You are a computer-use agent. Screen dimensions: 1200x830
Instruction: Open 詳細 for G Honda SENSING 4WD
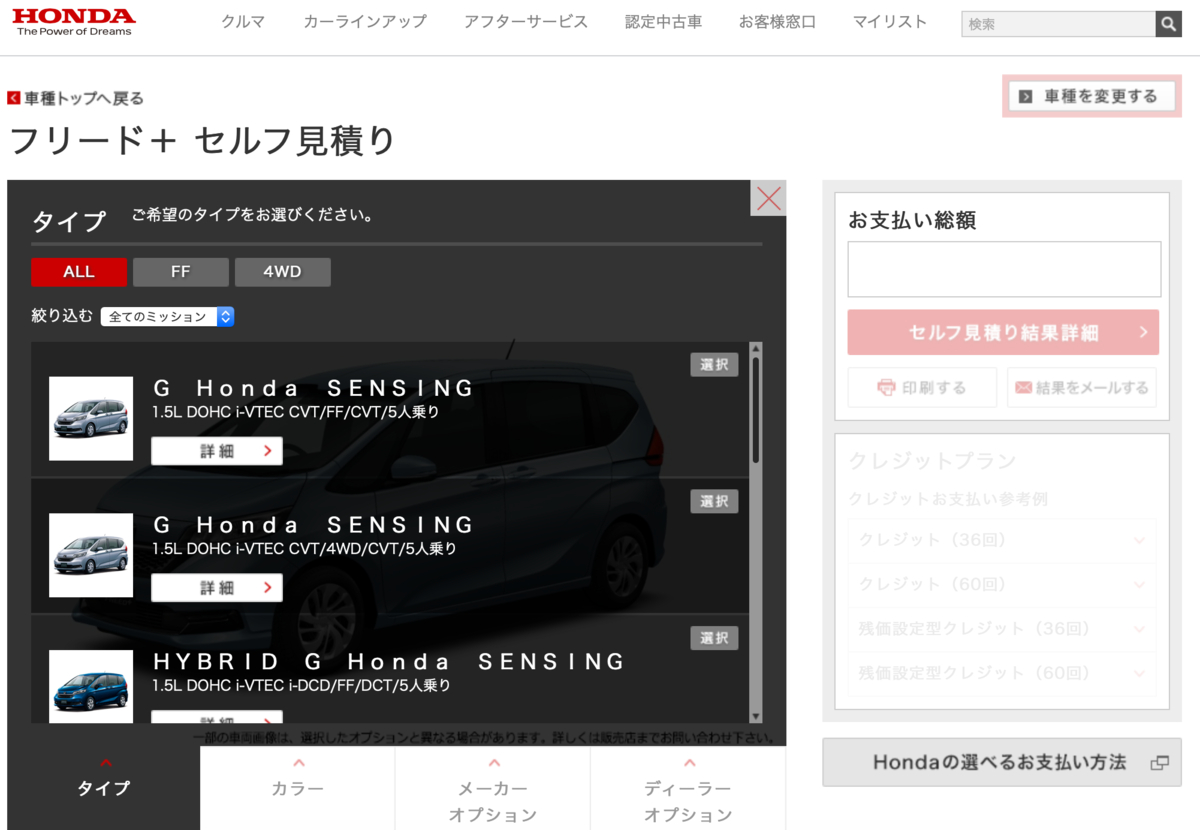(217, 588)
